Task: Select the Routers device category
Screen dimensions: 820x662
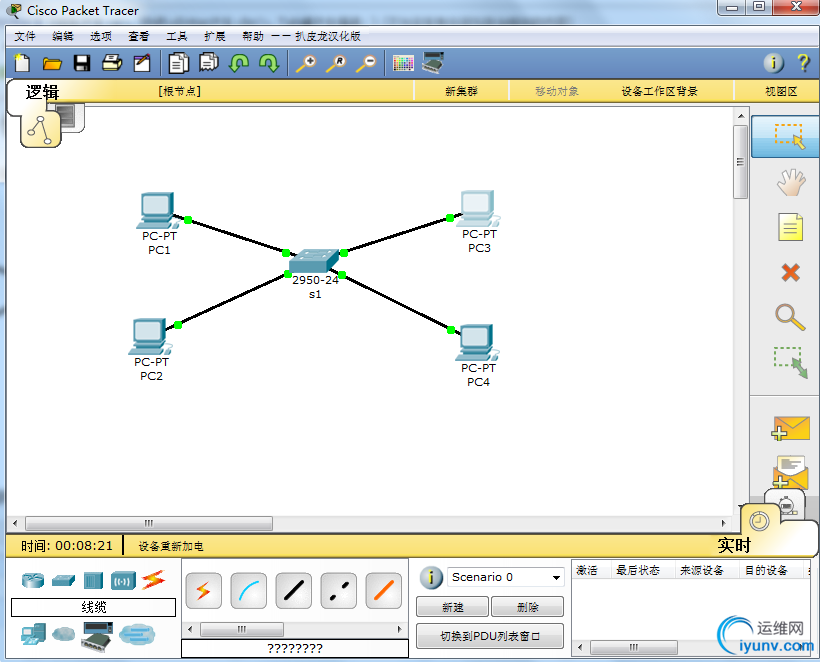Action: coord(33,580)
